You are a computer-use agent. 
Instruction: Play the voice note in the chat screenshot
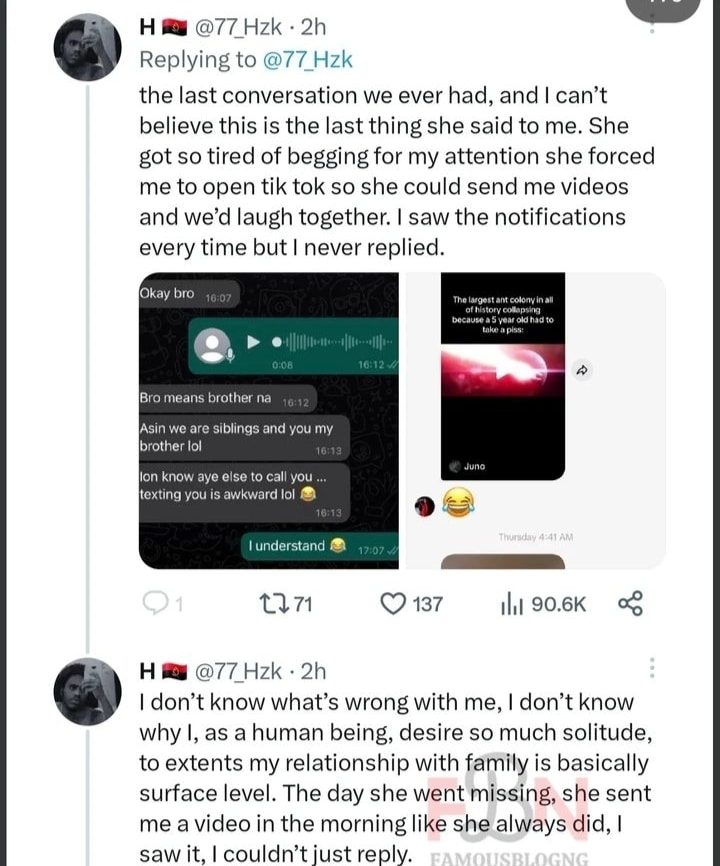(x=254, y=342)
